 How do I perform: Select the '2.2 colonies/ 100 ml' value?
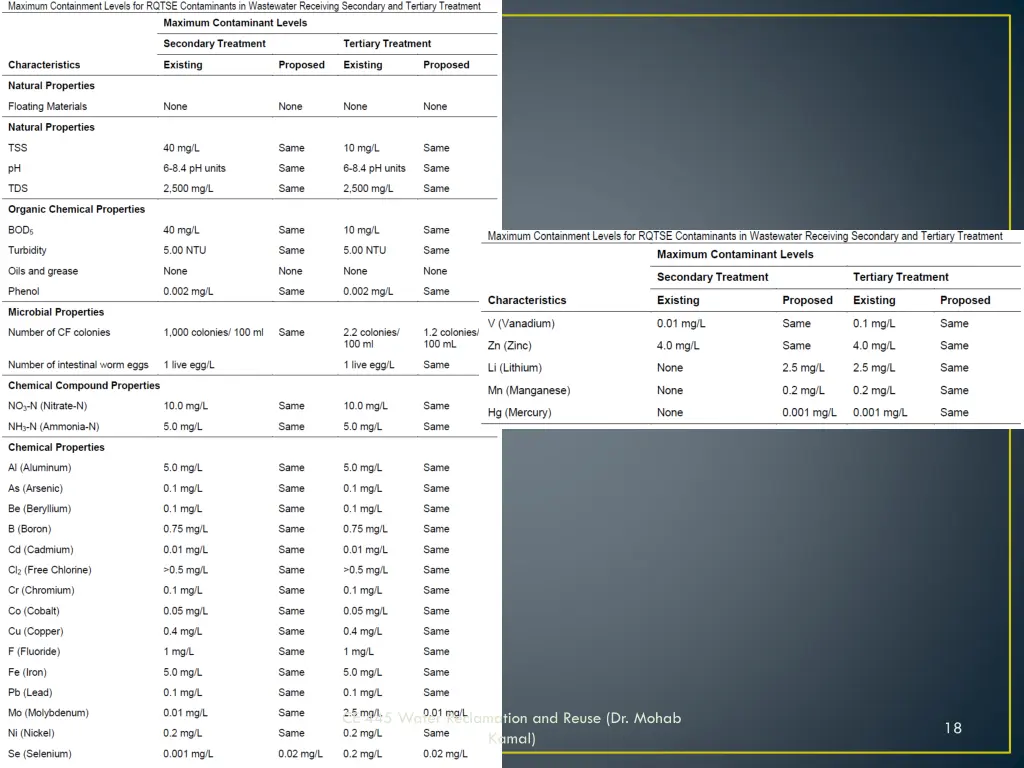click(x=372, y=338)
